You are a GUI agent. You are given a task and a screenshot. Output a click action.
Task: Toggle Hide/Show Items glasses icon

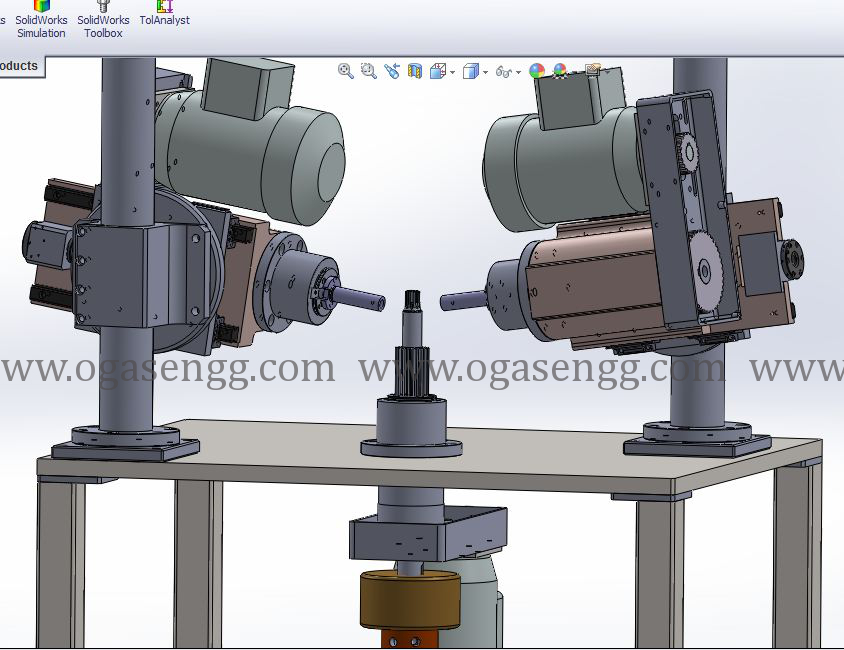(503, 72)
